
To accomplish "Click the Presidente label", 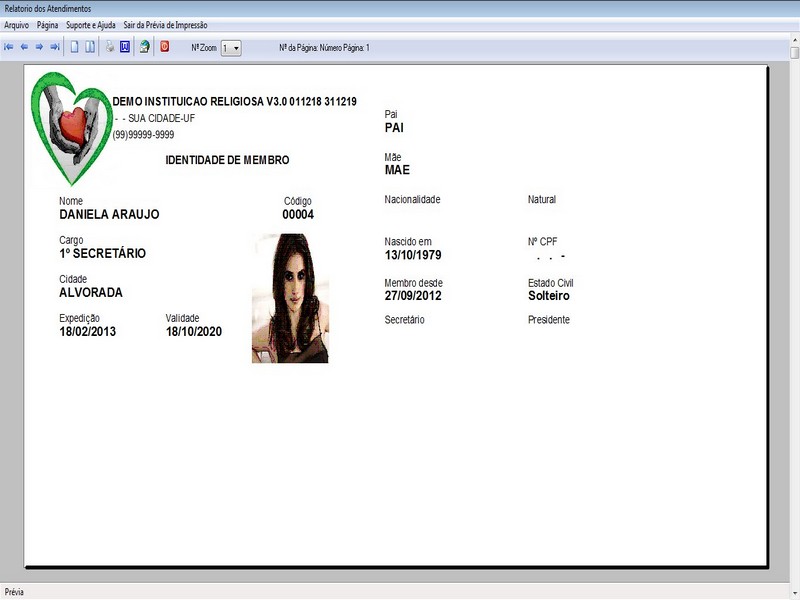I will (548, 320).
